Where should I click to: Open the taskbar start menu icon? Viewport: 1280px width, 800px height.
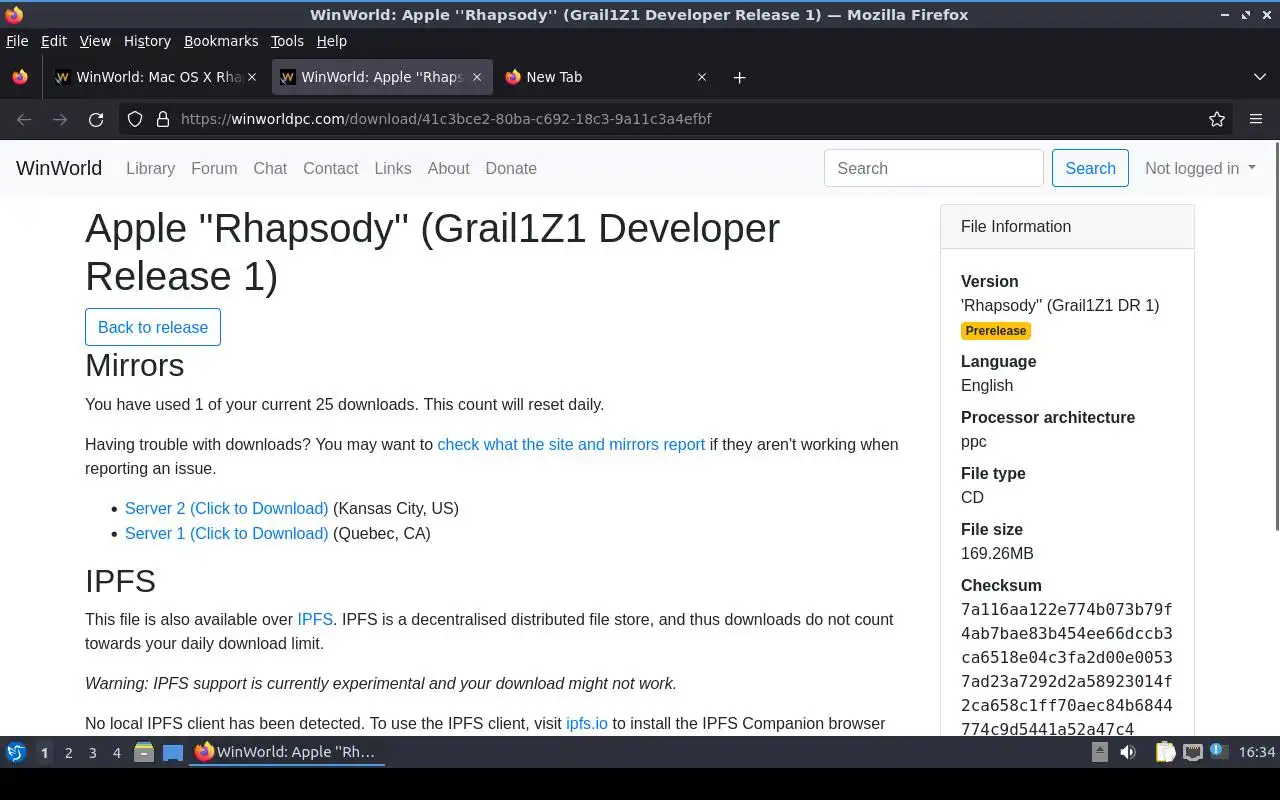(16, 752)
